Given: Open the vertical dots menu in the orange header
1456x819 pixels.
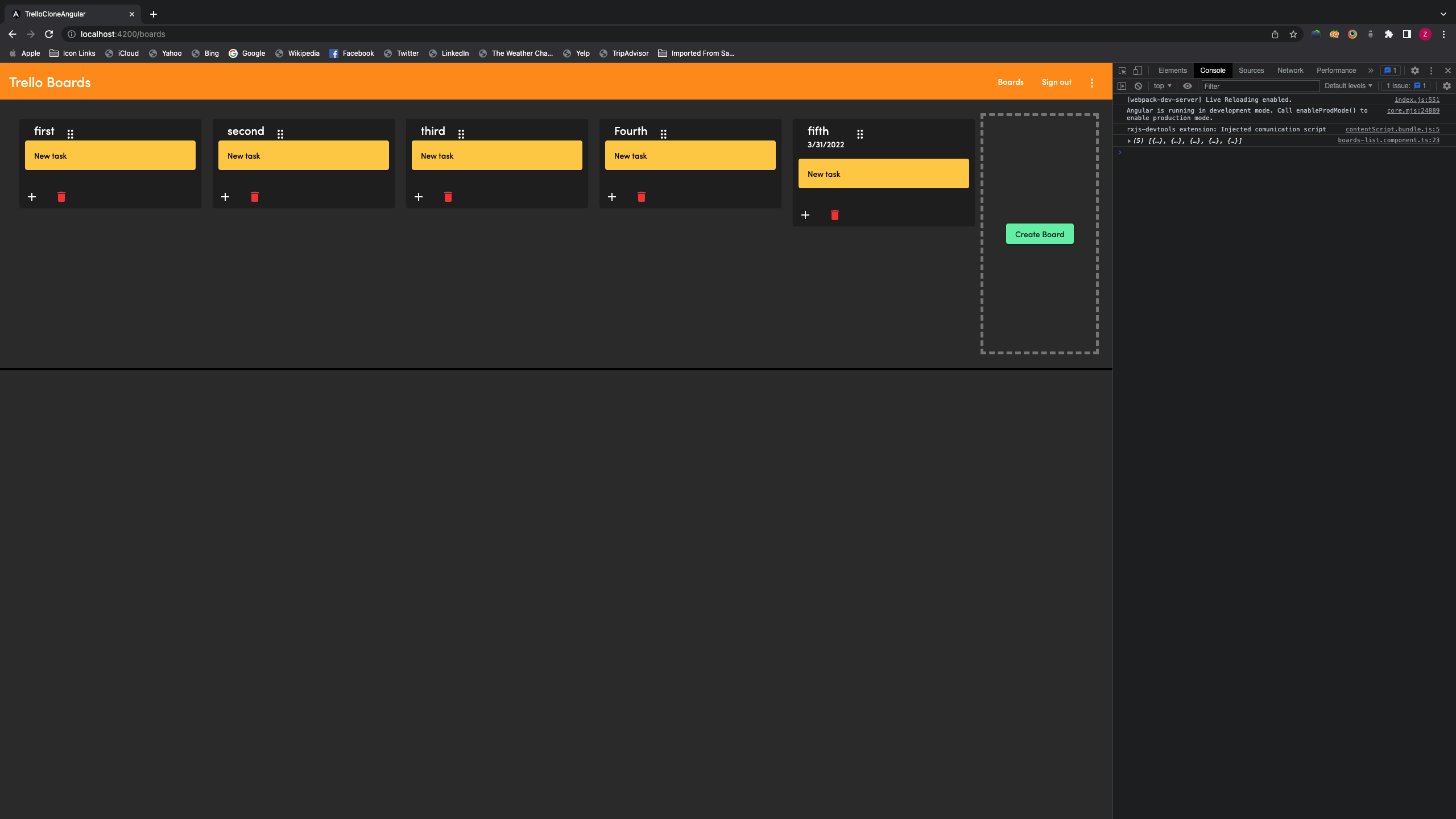Looking at the screenshot, I should click(1092, 82).
